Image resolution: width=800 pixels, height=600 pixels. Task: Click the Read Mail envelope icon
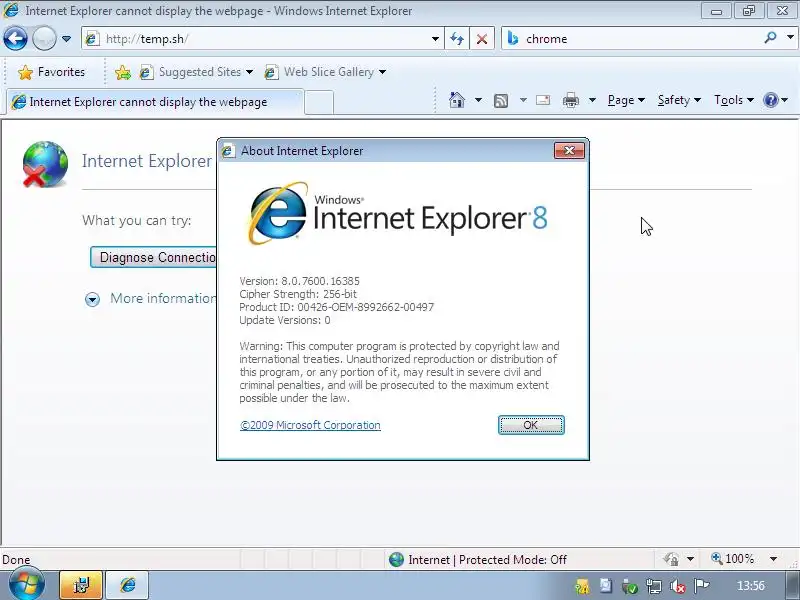543,100
